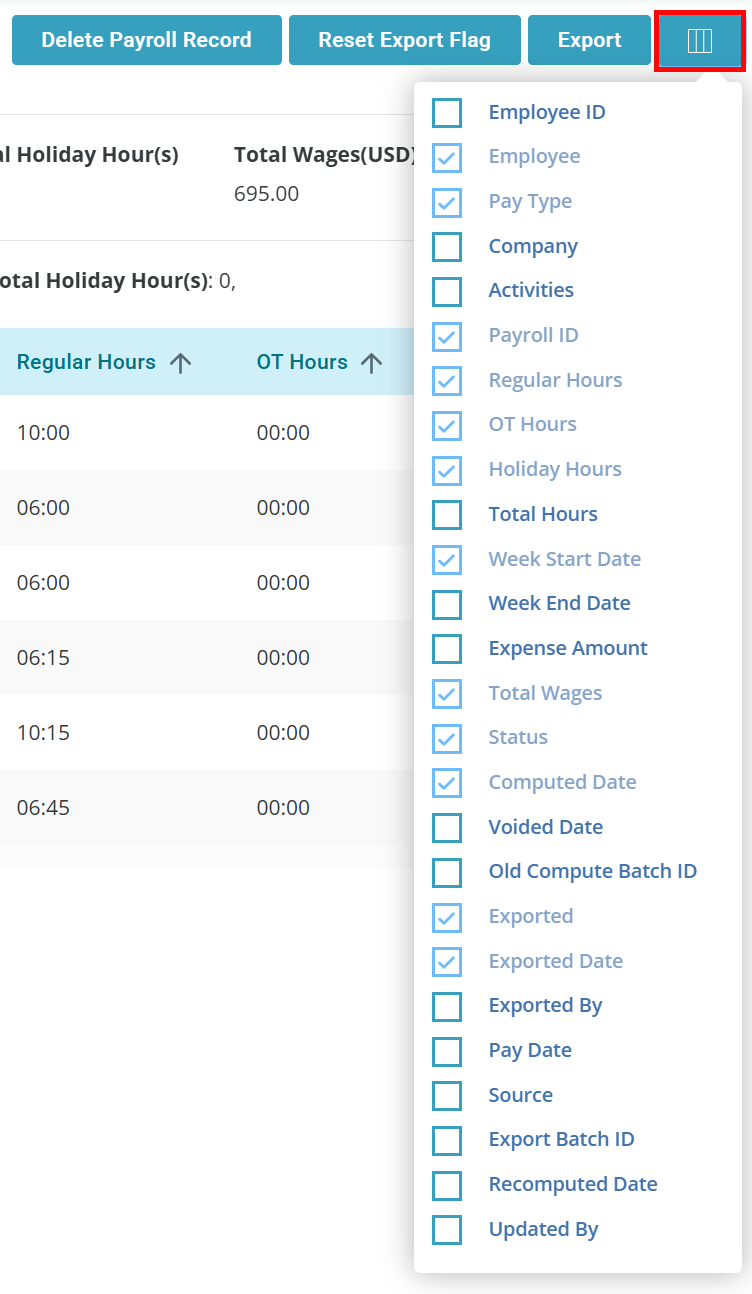Click the column chooser icon button
Image resolution: width=752 pixels, height=1294 pixels.
coord(699,40)
